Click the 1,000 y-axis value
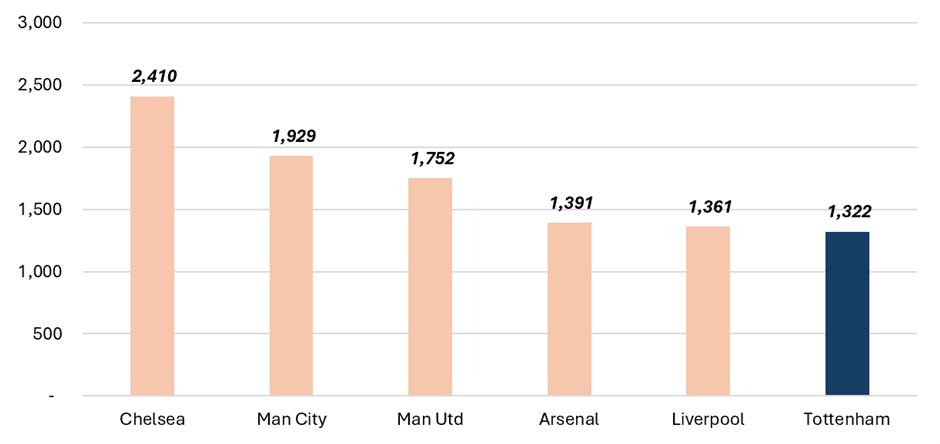The width and height of the screenshot is (940, 444). 41,271
